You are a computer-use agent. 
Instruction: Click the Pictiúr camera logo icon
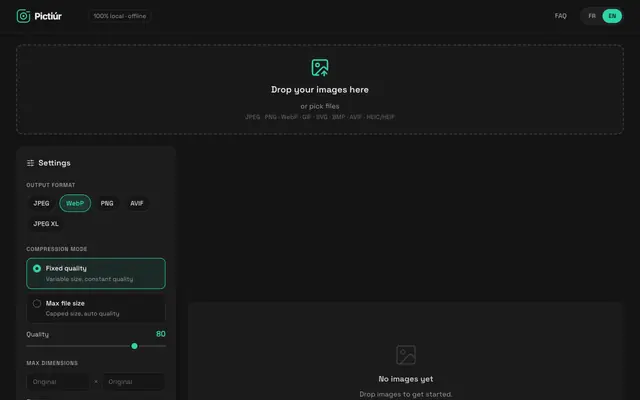pos(23,16)
